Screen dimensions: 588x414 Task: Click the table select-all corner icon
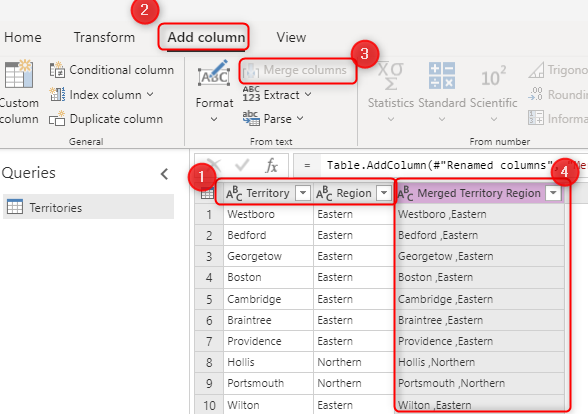click(207, 194)
